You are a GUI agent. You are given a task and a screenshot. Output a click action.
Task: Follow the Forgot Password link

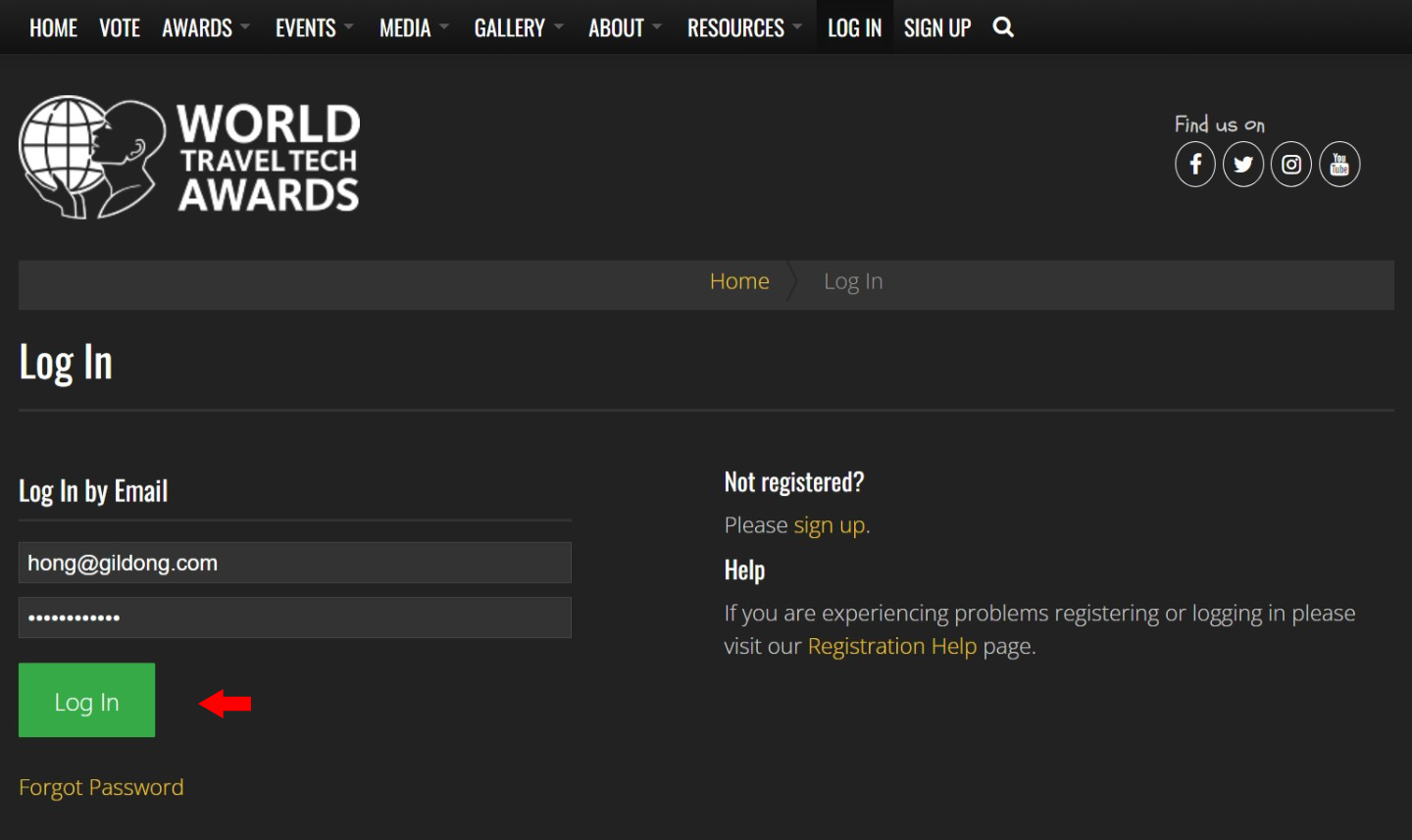[101, 787]
